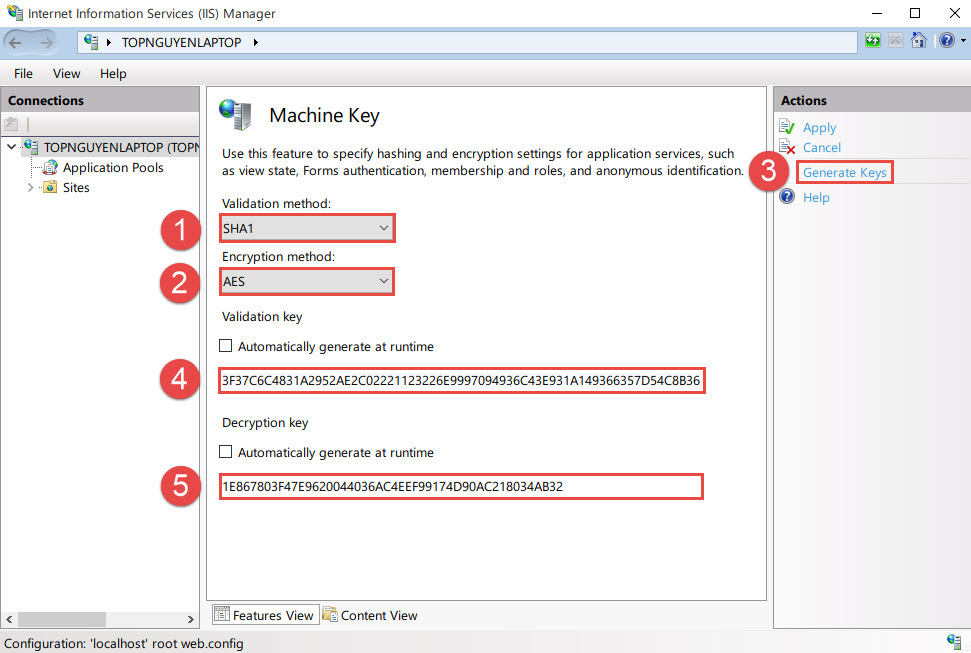The width and height of the screenshot is (971, 653).
Task: Click TOPNGUYENLAPTOP server node icon in tree
Action: point(31,147)
